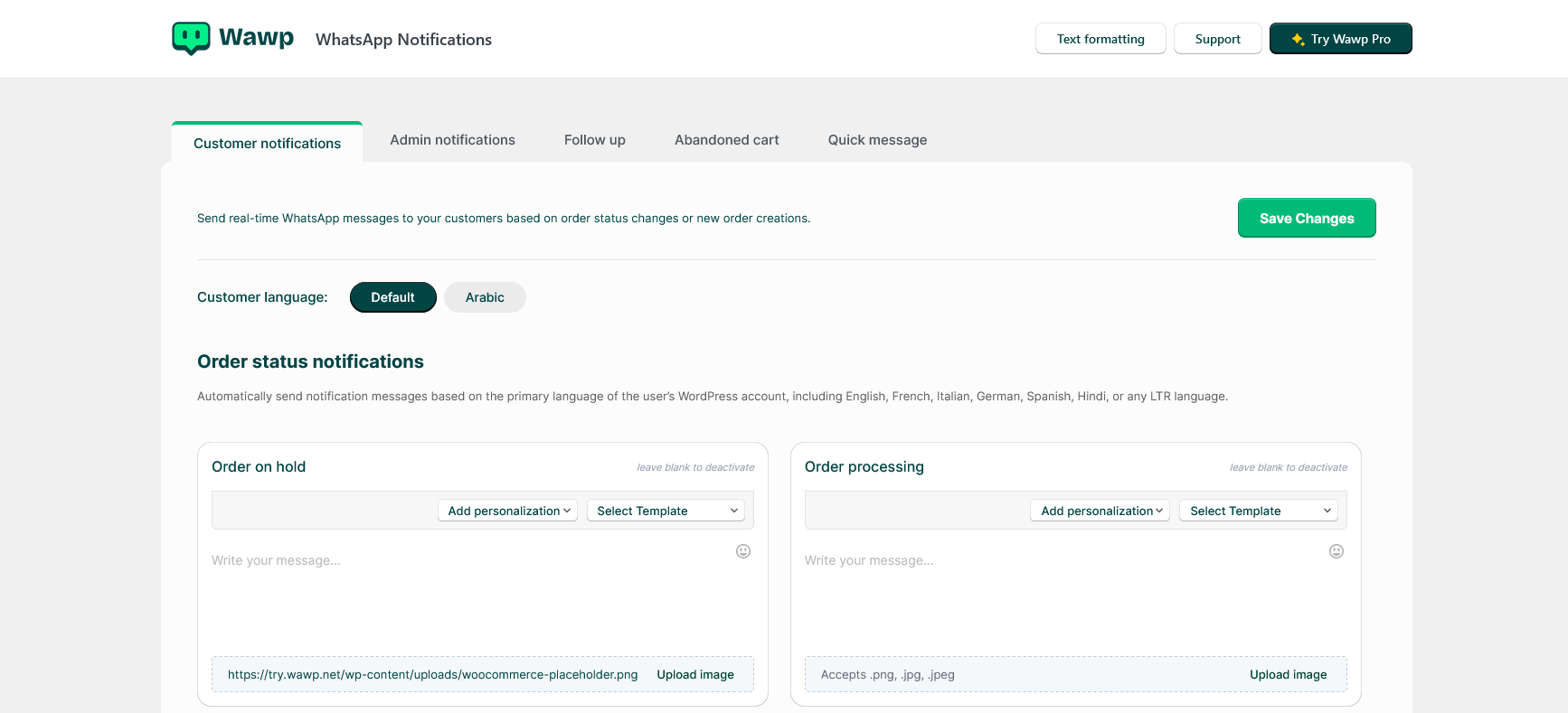Open Select Template dropdown in Order on hold
The height and width of the screenshot is (713, 1568).
(x=666, y=511)
